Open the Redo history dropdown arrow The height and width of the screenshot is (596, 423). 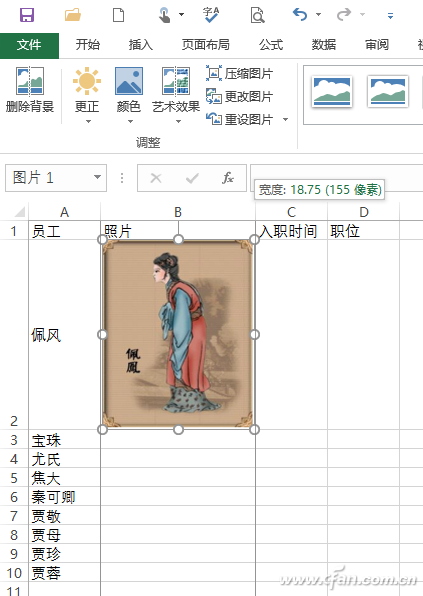(362, 15)
